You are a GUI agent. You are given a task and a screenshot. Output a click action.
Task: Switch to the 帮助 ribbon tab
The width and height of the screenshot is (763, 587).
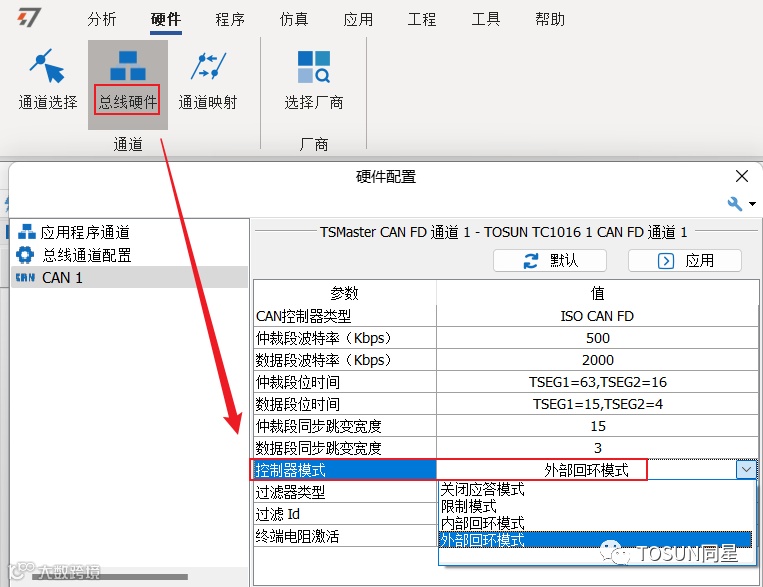[550, 19]
